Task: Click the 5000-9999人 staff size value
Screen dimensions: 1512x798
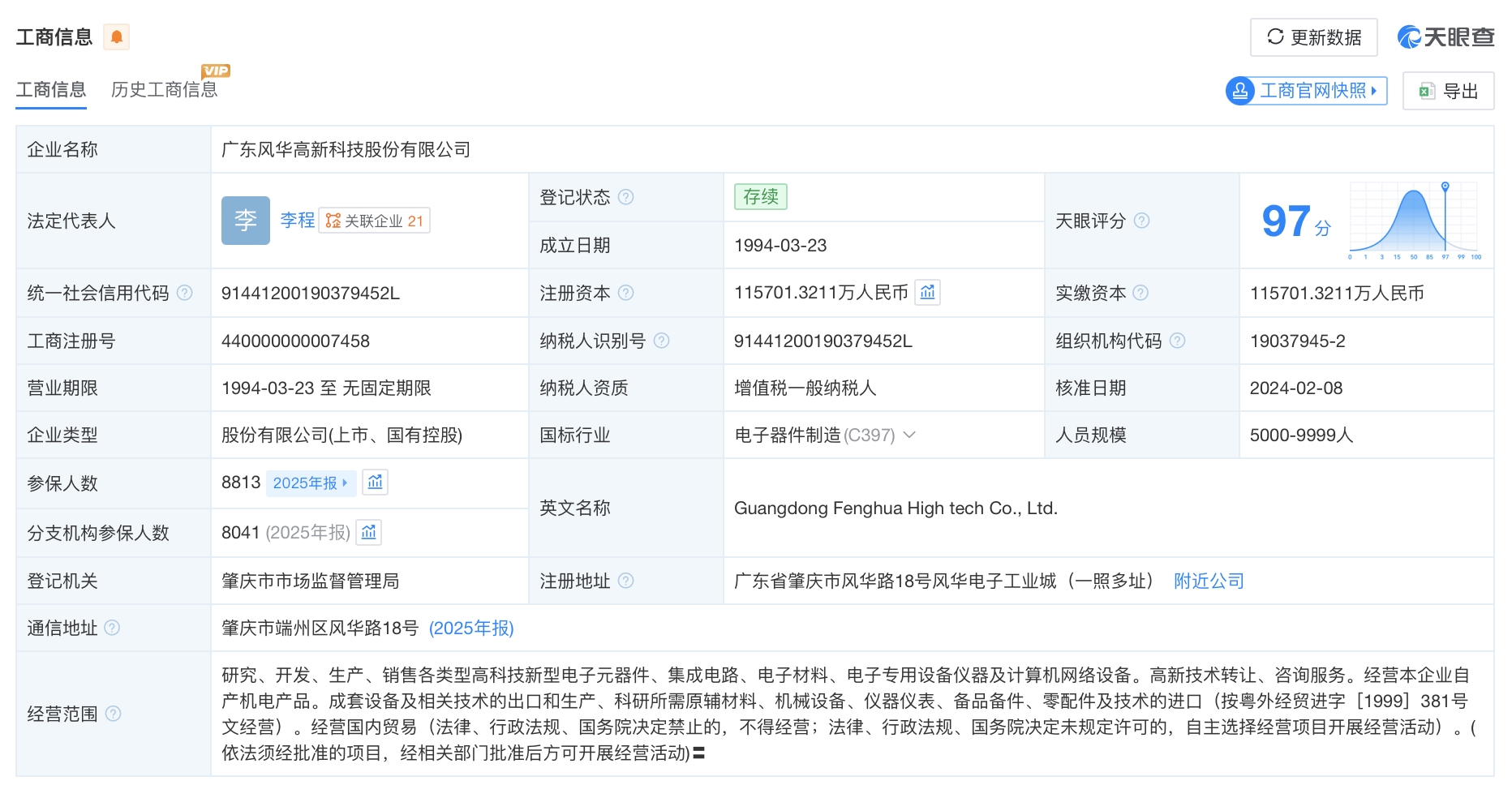Action: point(1302,435)
